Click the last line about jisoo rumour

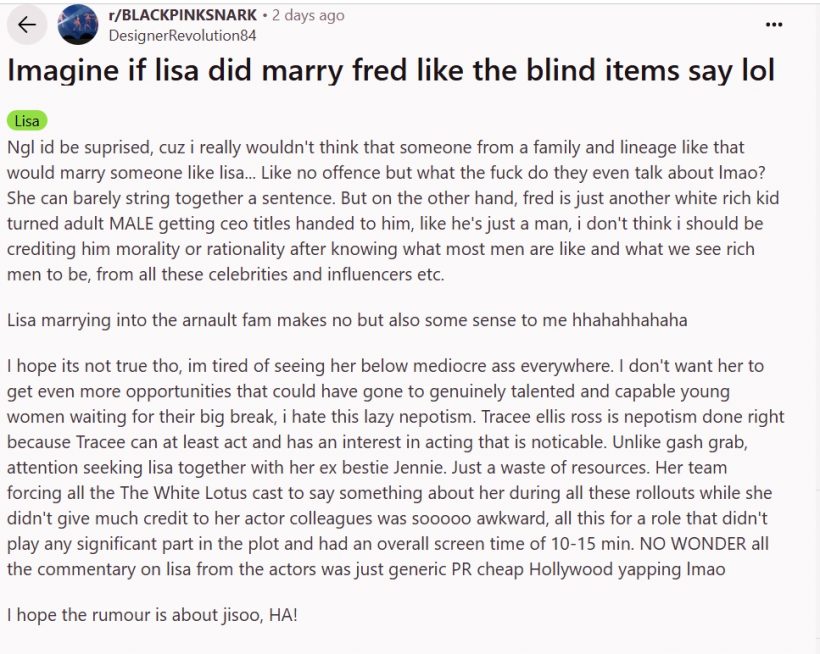pos(152,614)
